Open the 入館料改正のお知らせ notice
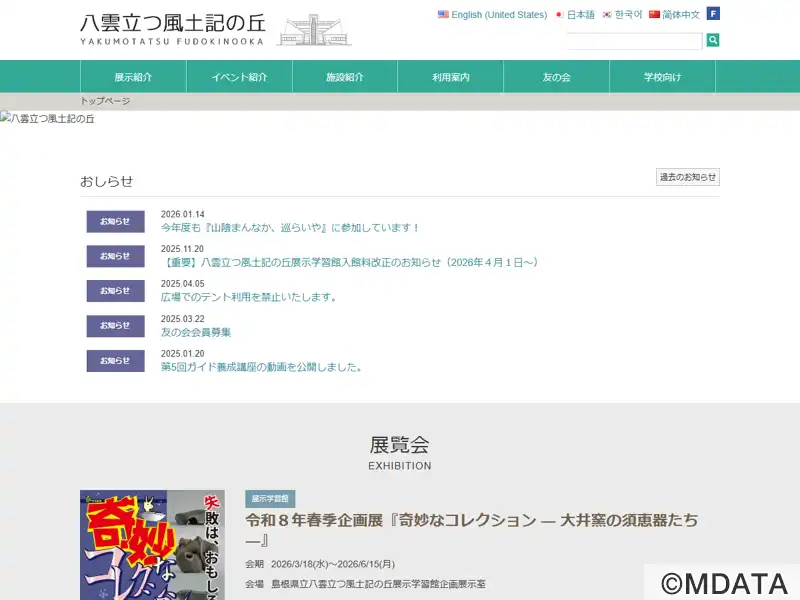This screenshot has height=600, width=800. point(350,262)
